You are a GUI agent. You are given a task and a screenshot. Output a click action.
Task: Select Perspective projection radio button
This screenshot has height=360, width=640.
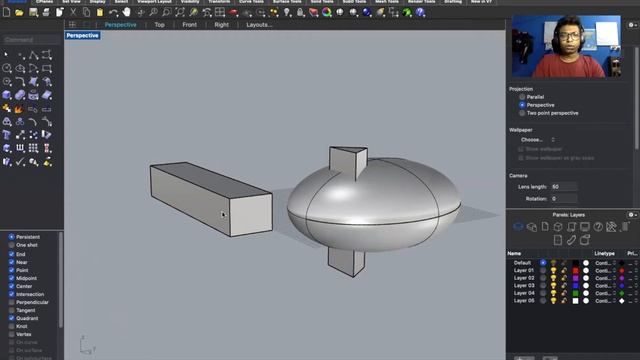click(x=522, y=105)
